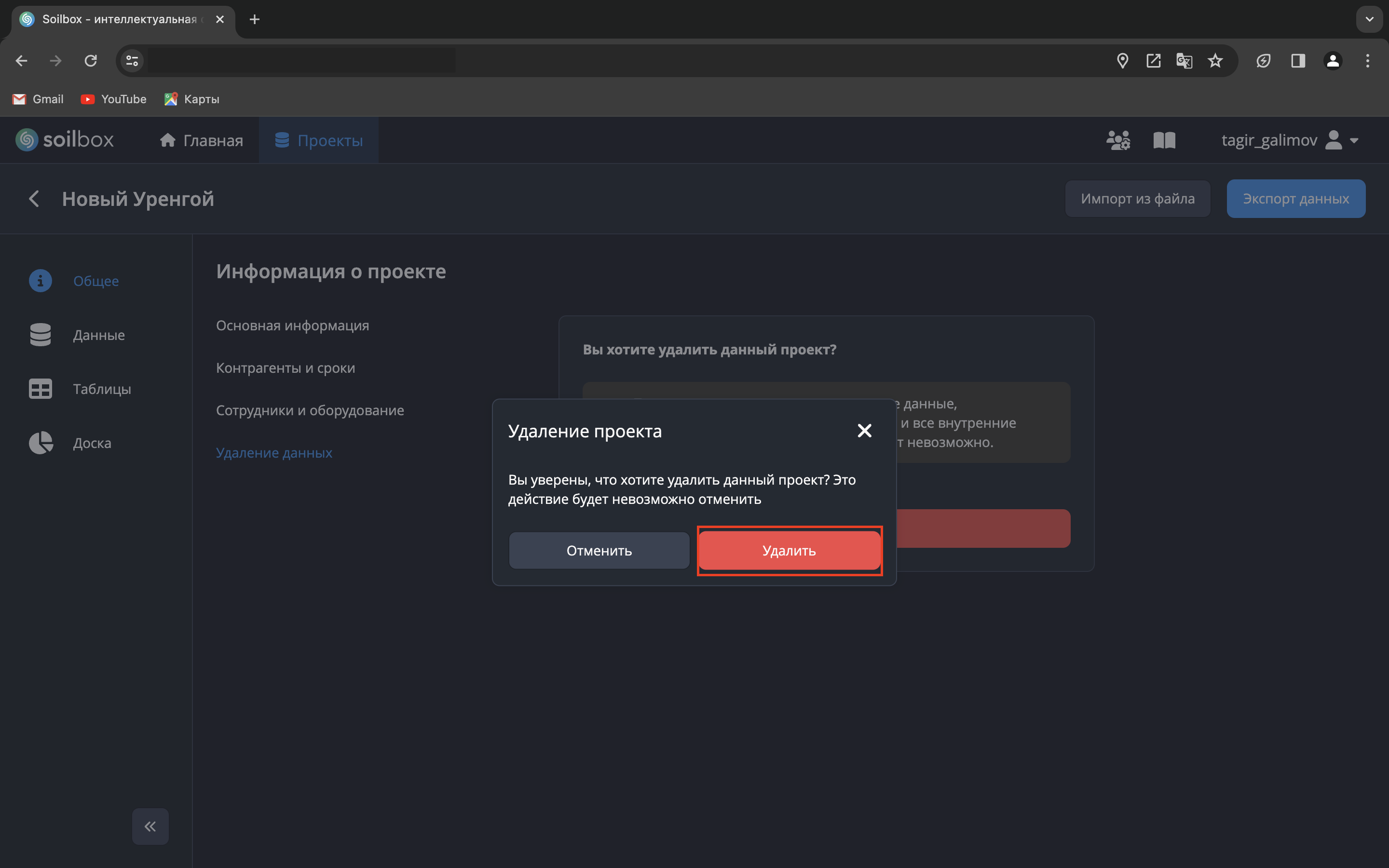Open Доска pie chart icon in sidebar
The height and width of the screenshot is (868, 1389).
[x=40, y=443]
